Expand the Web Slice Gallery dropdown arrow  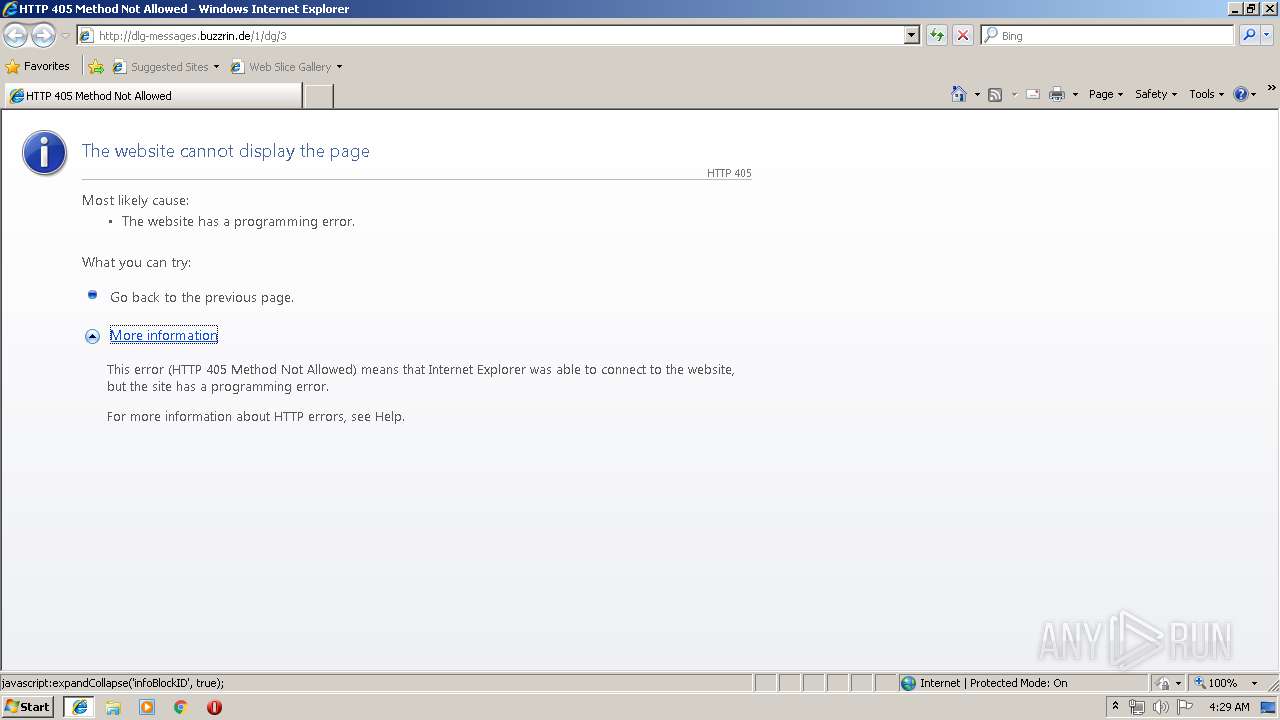click(339, 67)
